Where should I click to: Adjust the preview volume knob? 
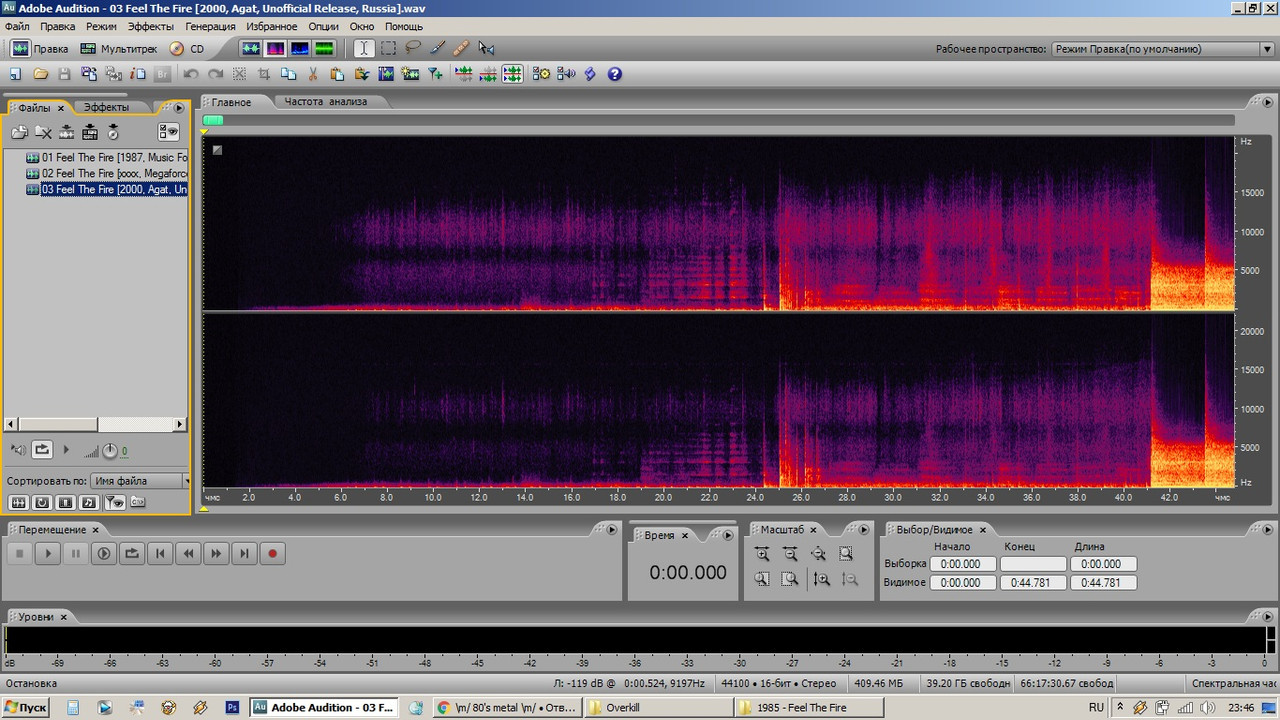click(x=110, y=451)
